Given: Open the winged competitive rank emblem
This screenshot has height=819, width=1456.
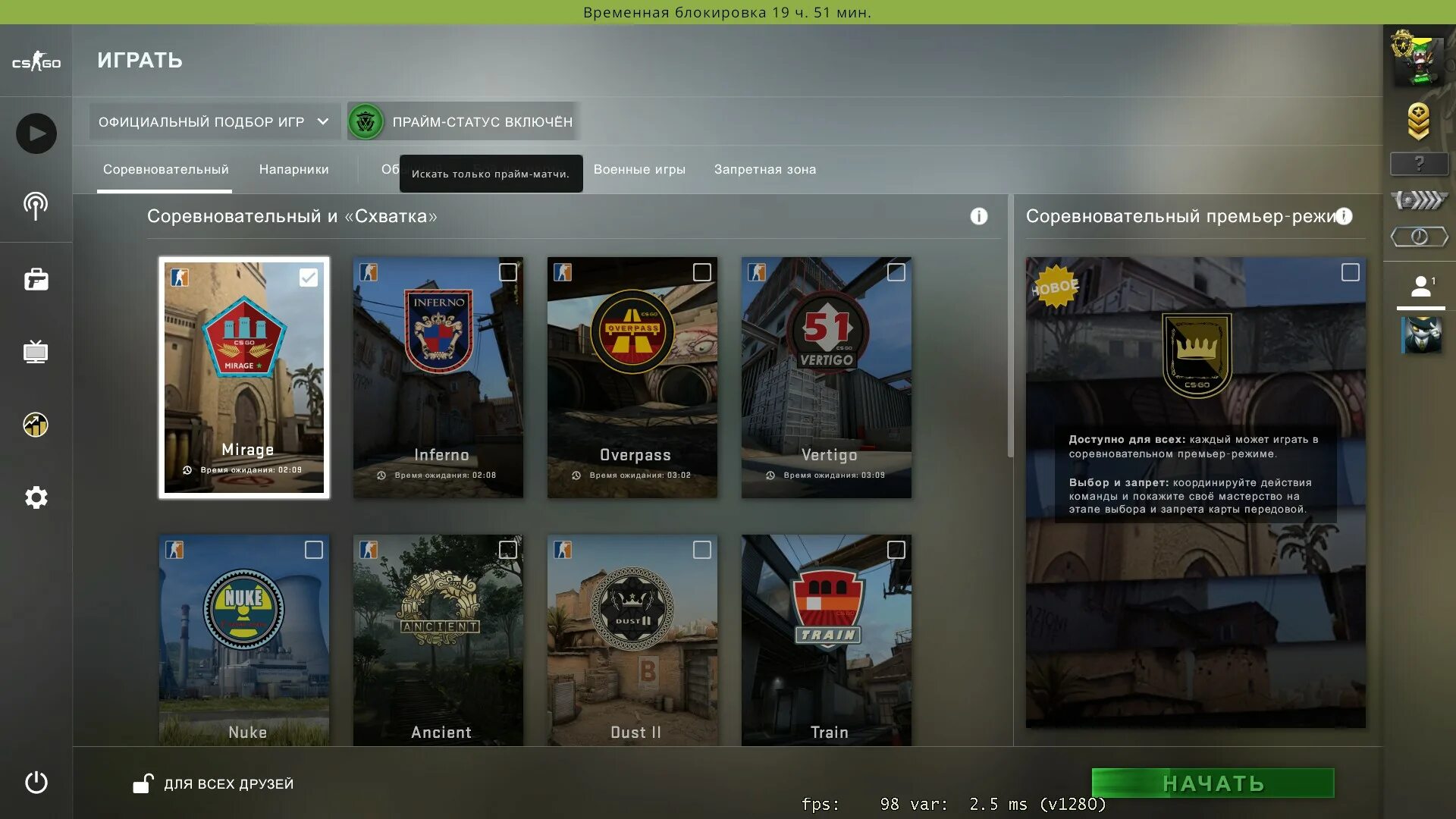Looking at the screenshot, I should click(1419, 200).
